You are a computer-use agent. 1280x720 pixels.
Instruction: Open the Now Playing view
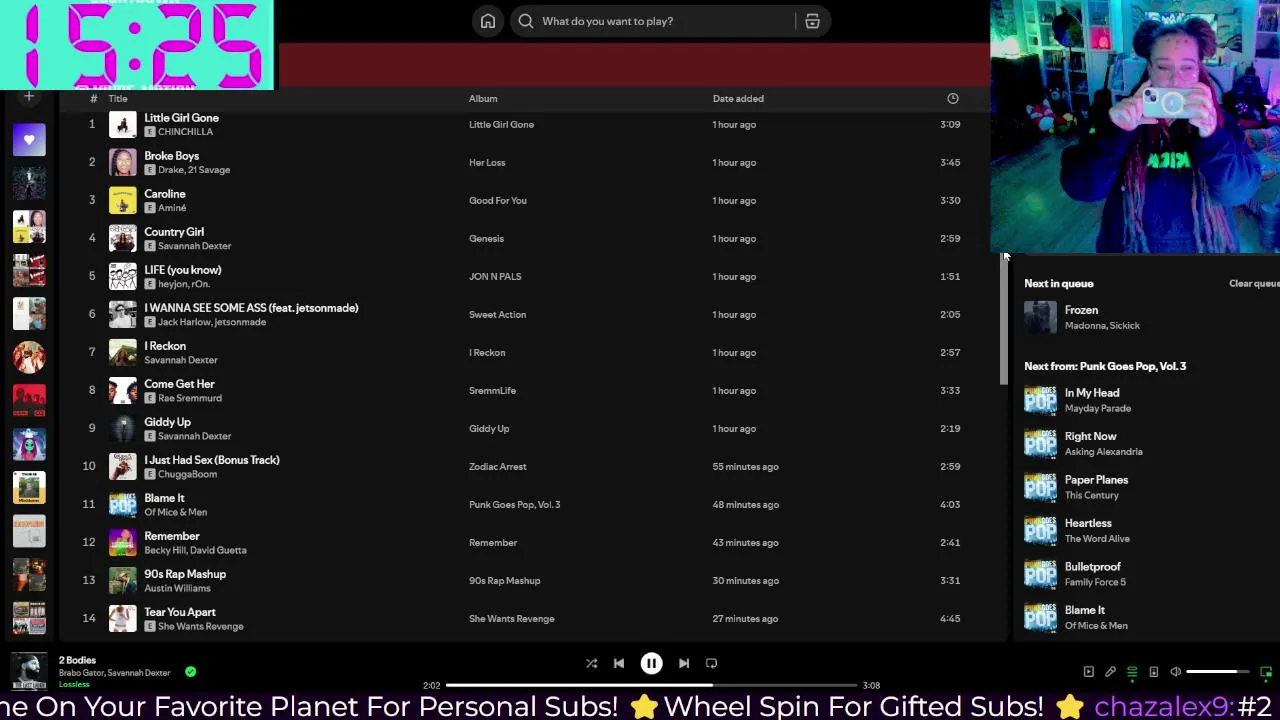point(1088,672)
